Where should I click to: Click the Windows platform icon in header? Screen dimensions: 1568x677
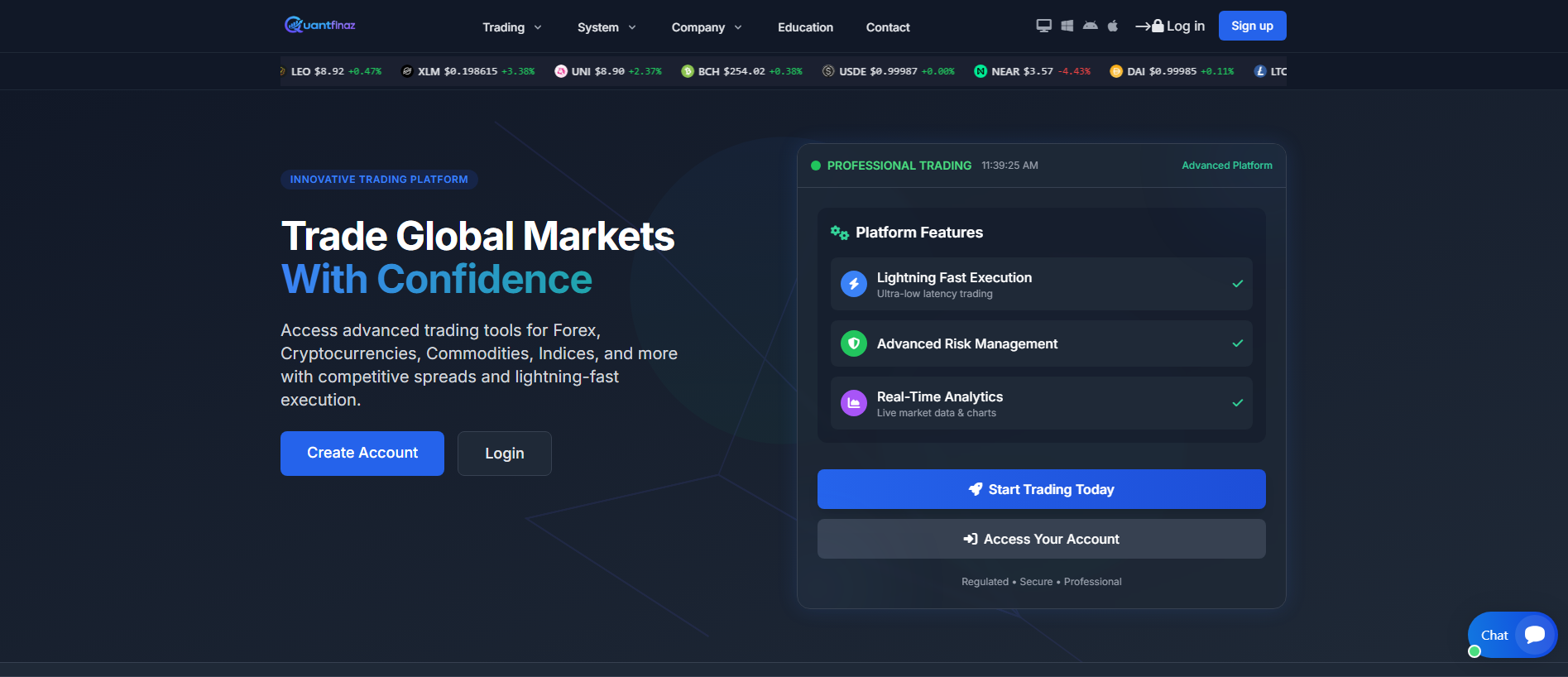1067,26
